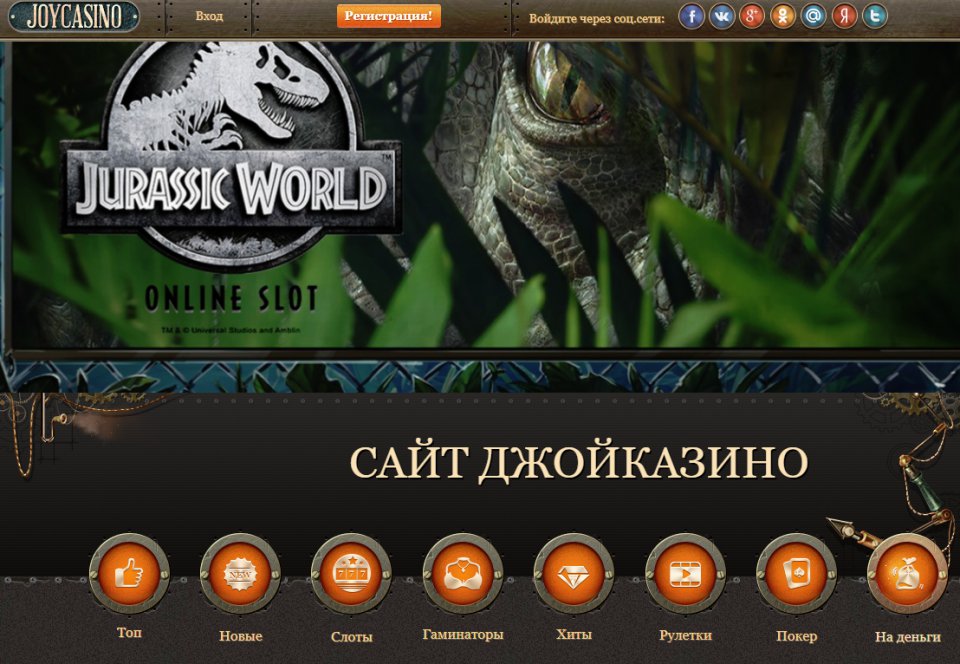Select the Новые category label
This screenshot has height=664, width=960.
[x=241, y=636]
